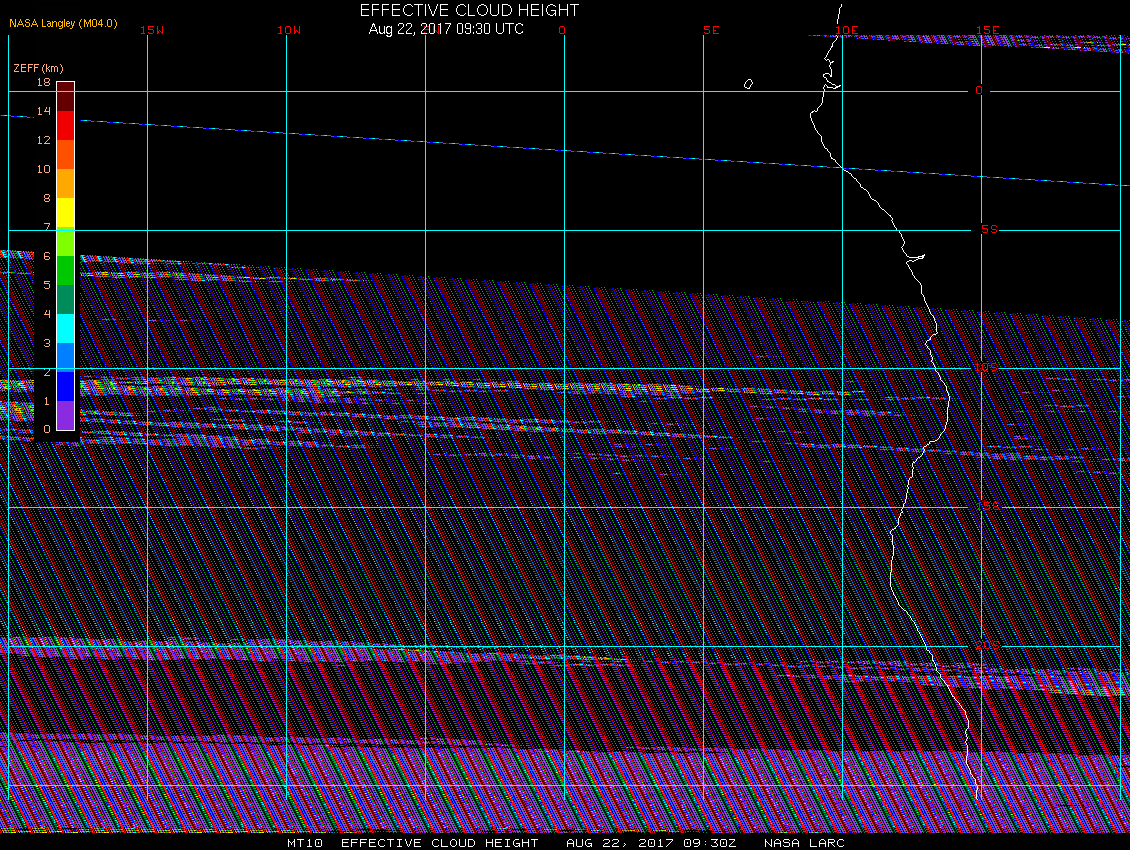The image size is (1130, 850).
Task: Click the '8' colorbar scale value
Action: (x=47, y=198)
